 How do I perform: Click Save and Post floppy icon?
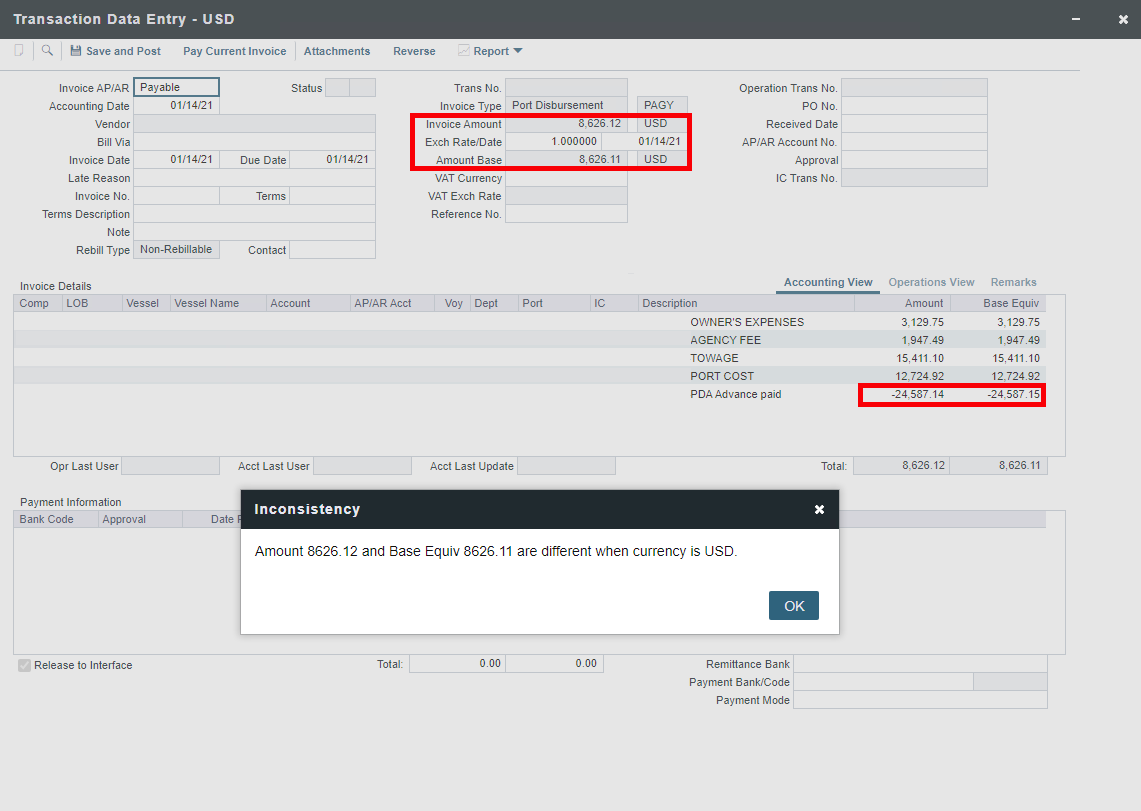pyautogui.click(x=76, y=51)
